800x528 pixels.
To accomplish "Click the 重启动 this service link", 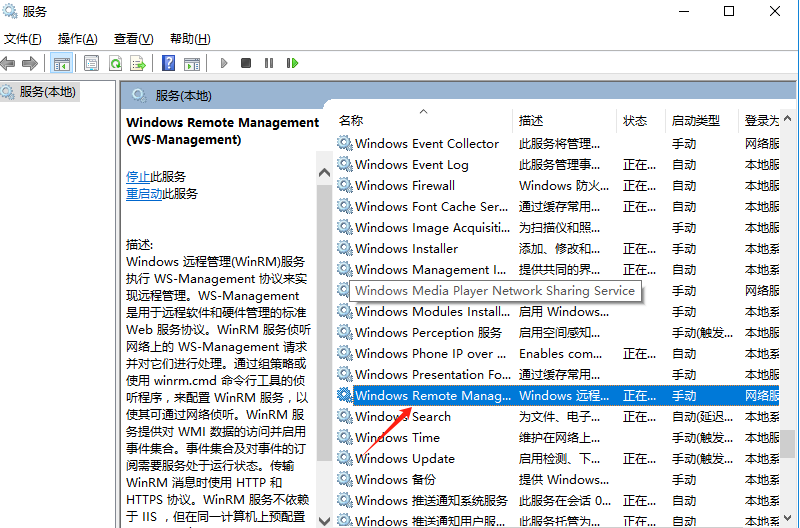I will [x=144, y=194].
